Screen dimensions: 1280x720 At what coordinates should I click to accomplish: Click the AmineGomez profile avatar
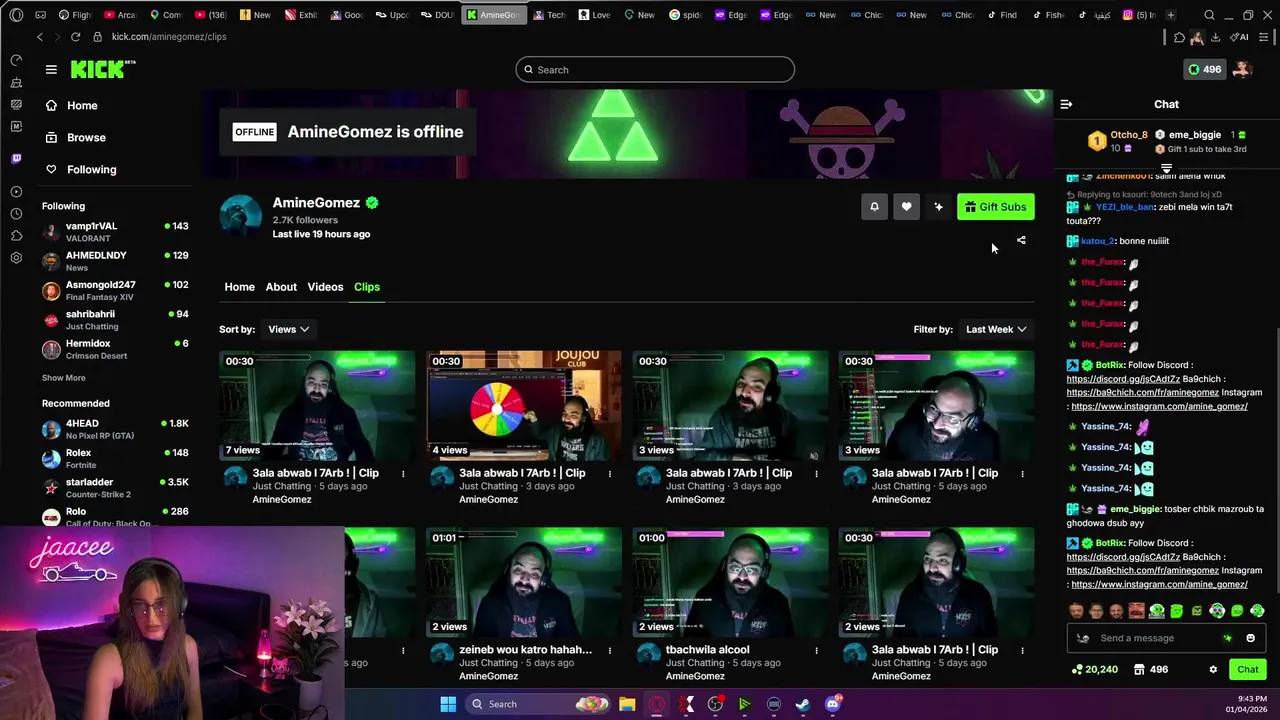[241, 217]
